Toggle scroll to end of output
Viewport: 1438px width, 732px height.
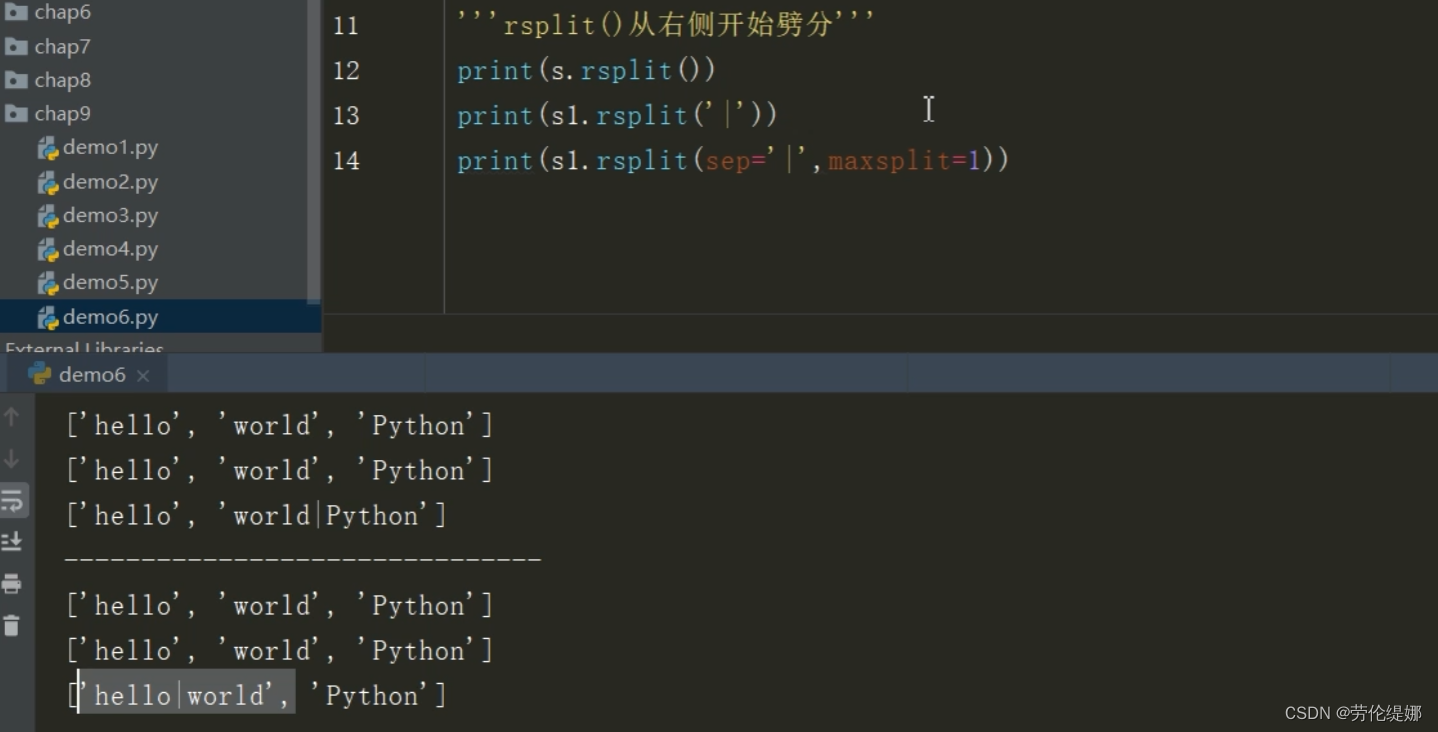(12, 542)
